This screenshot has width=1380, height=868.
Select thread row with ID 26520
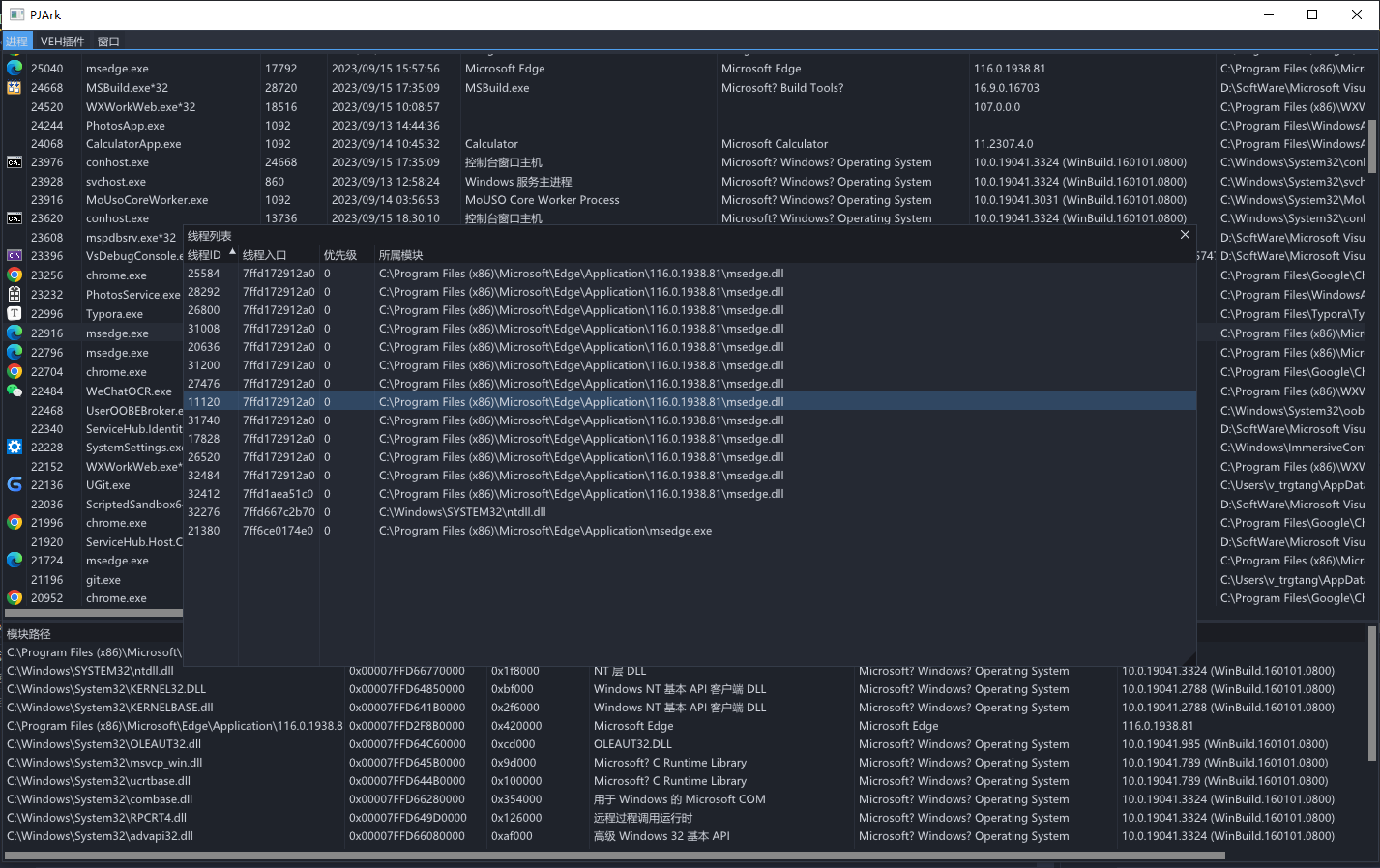(690, 457)
